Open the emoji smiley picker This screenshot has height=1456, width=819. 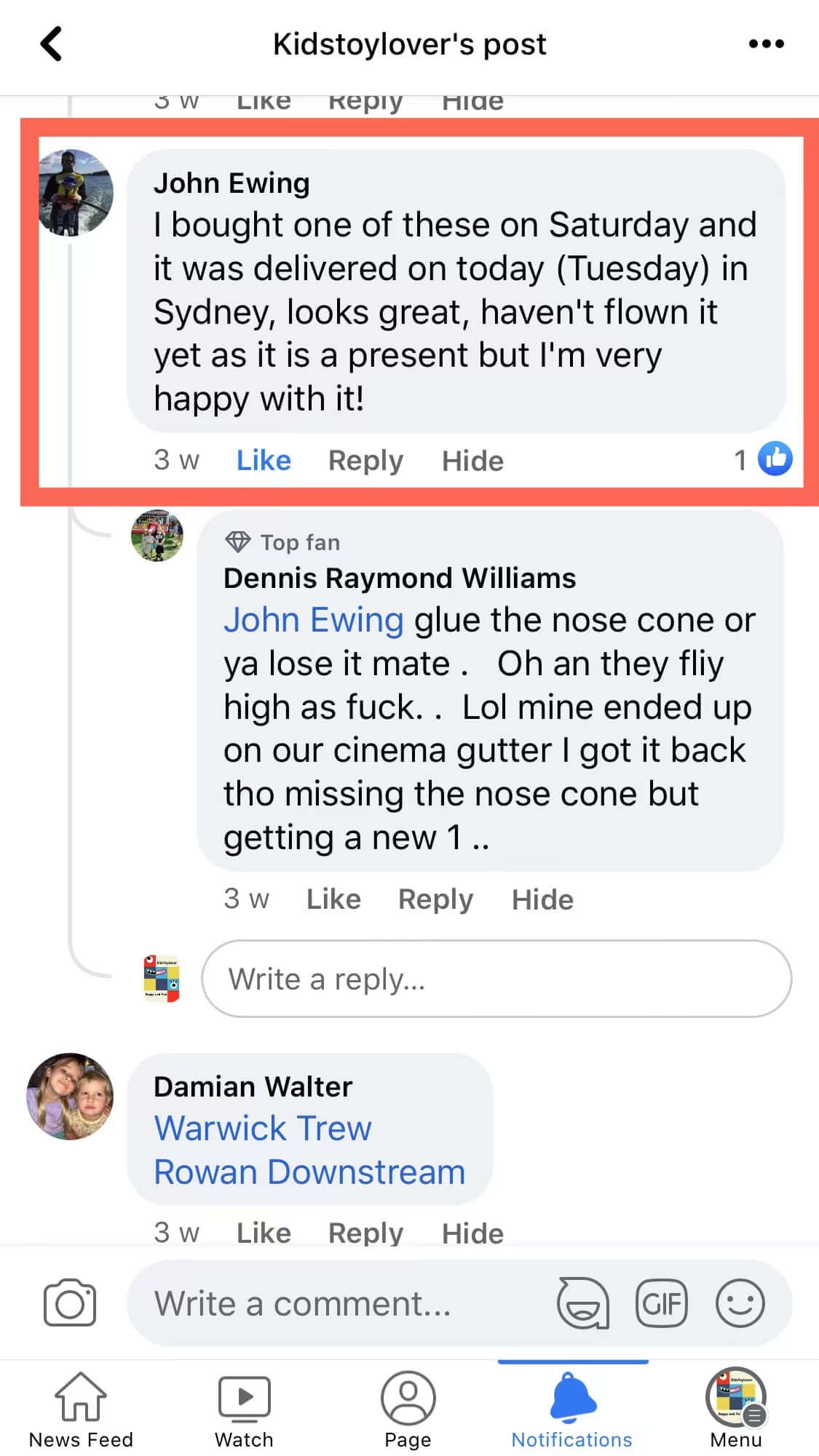[740, 1302]
